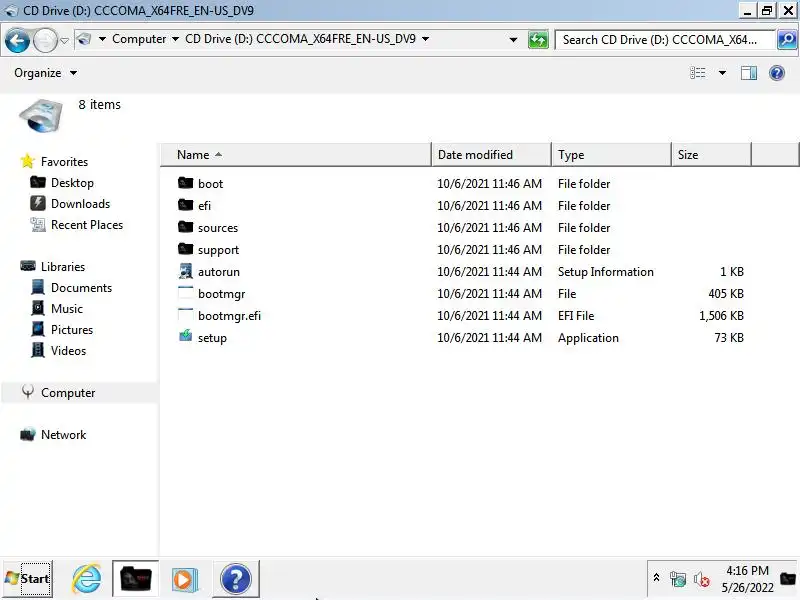
Task: Select the setup application icon
Action: point(186,336)
